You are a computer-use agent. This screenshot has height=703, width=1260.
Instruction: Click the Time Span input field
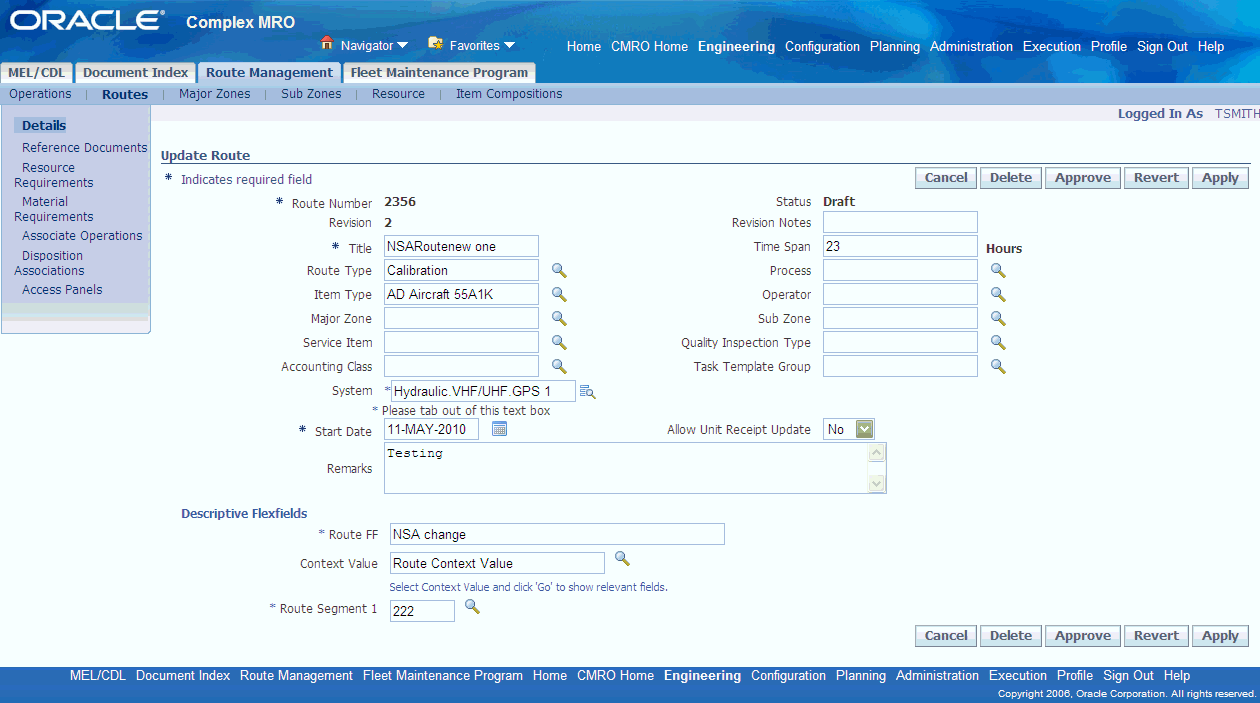900,246
